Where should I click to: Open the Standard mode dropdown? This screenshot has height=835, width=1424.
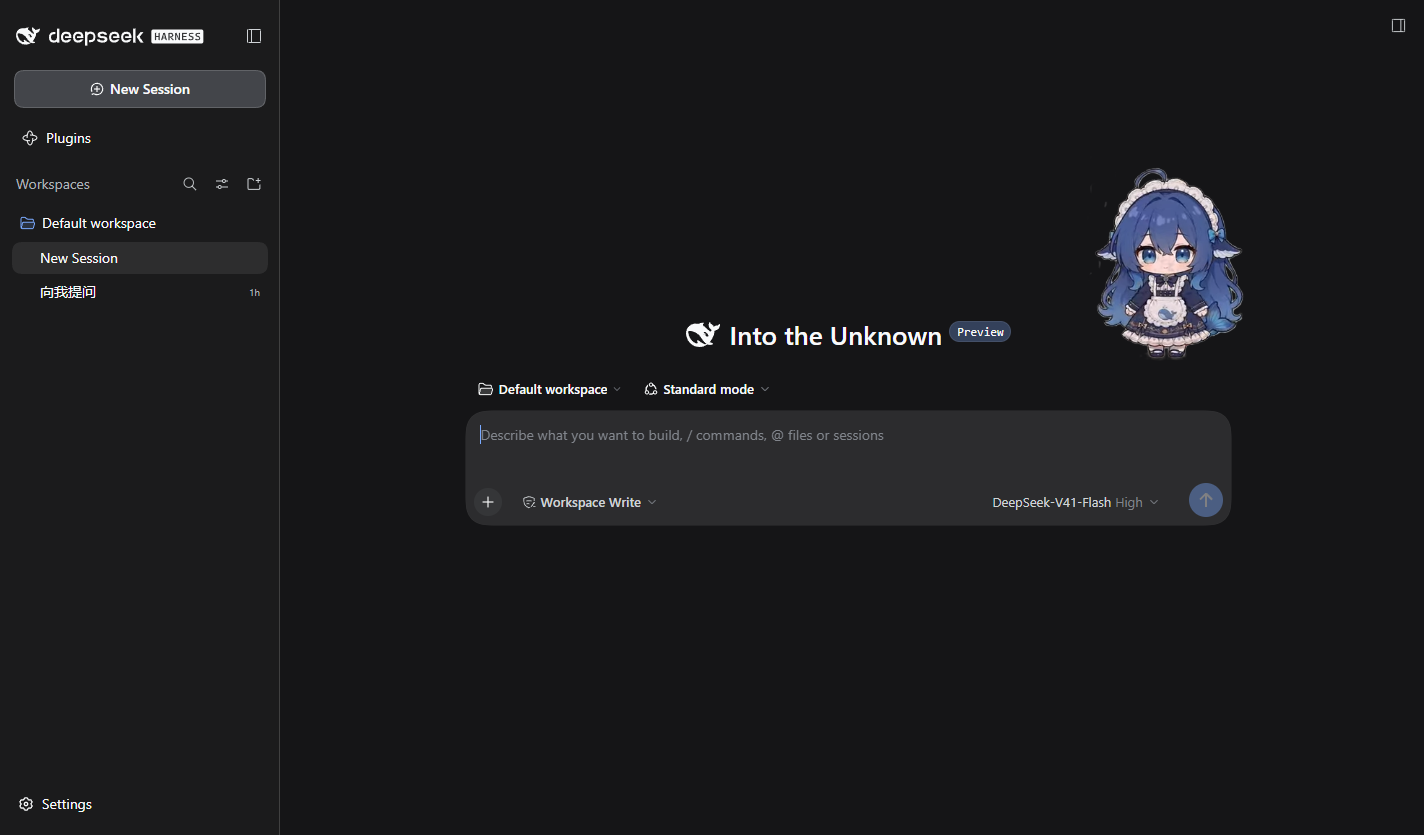click(707, 389)
